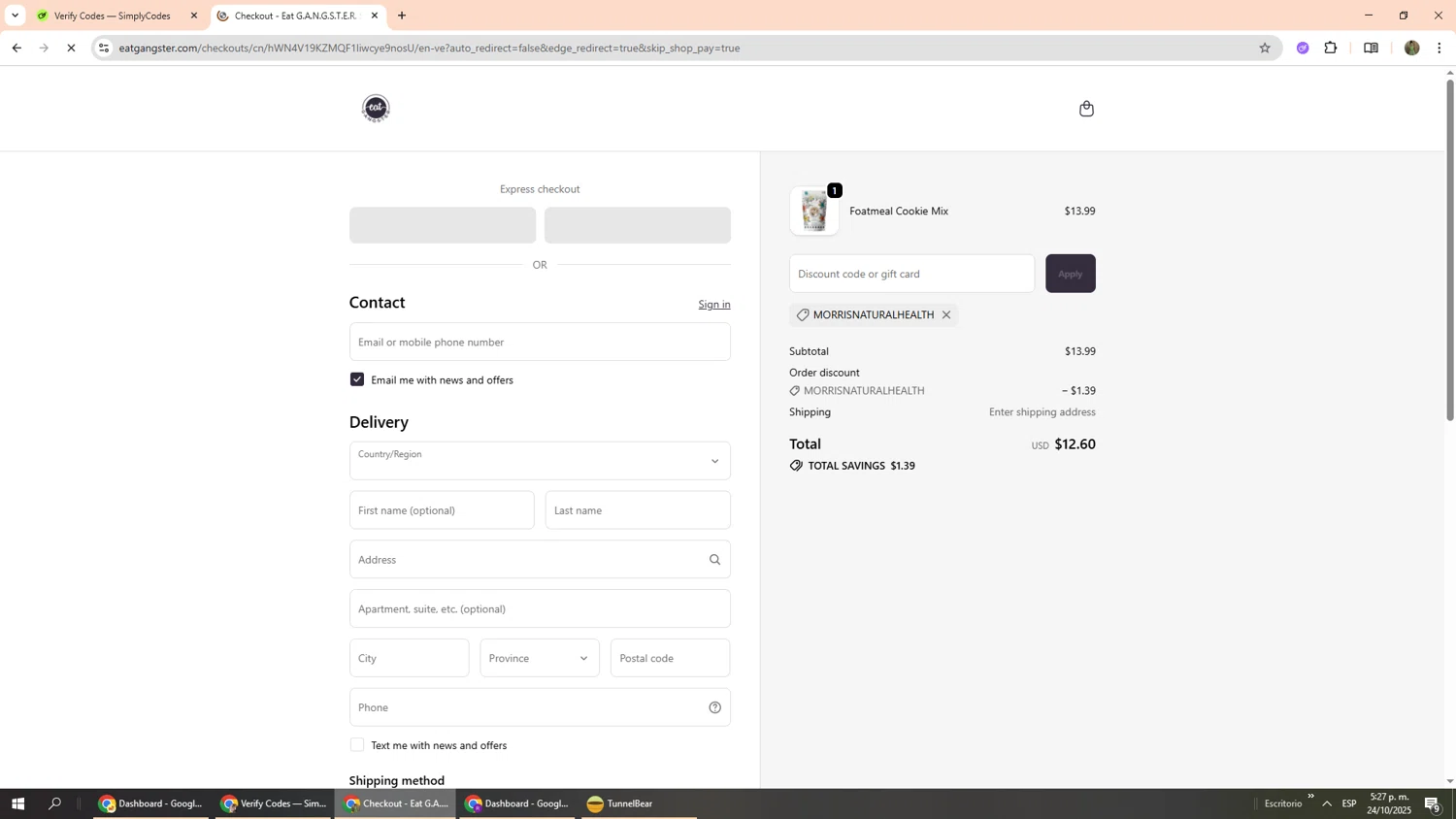Click the first express checkout button

(x=443, y=225)
